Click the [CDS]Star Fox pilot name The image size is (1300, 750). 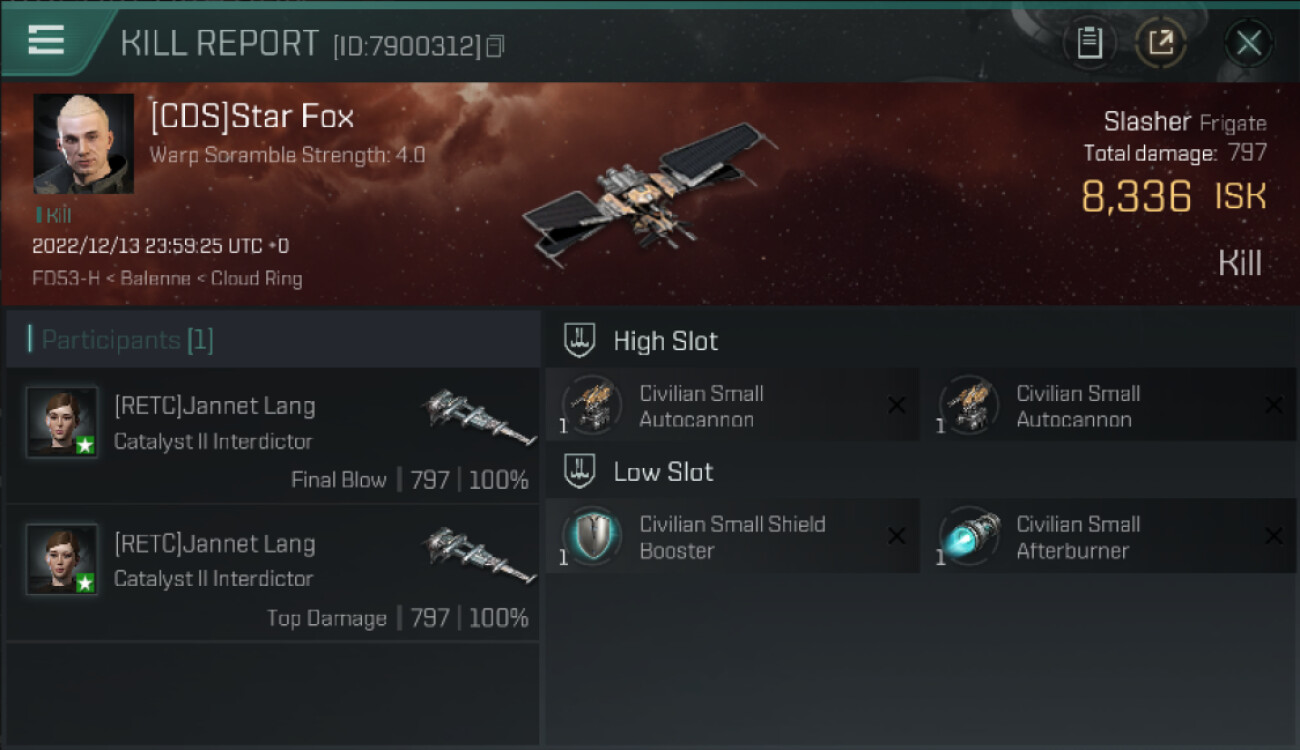(252, 118)
